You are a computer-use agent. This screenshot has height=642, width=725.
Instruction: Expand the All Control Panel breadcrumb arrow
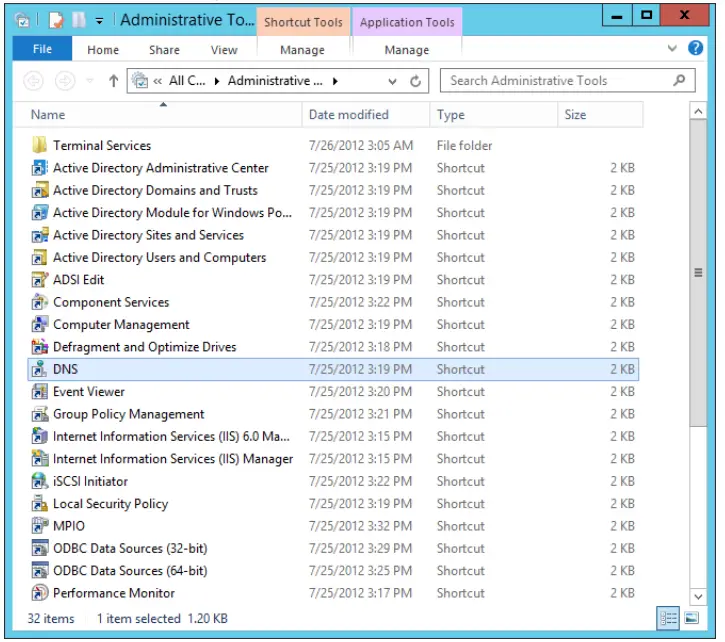click(x=217, y=81)
